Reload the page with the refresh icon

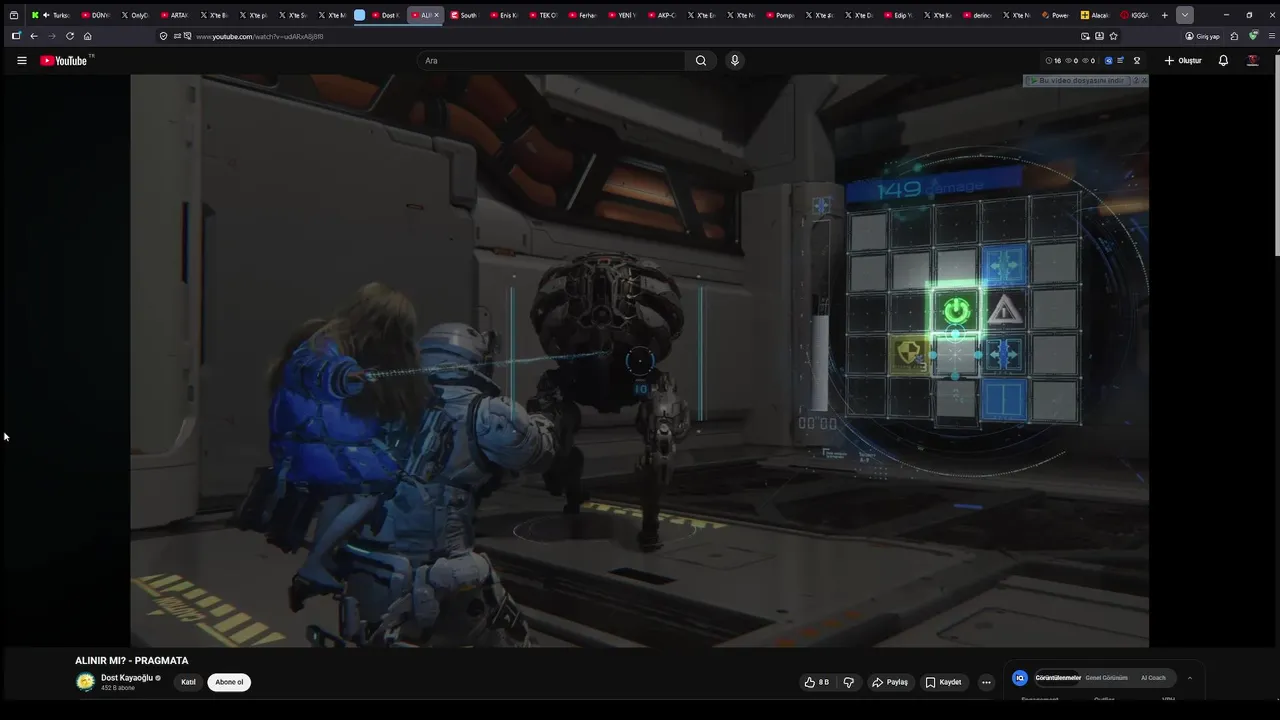(x=70, y=36)
